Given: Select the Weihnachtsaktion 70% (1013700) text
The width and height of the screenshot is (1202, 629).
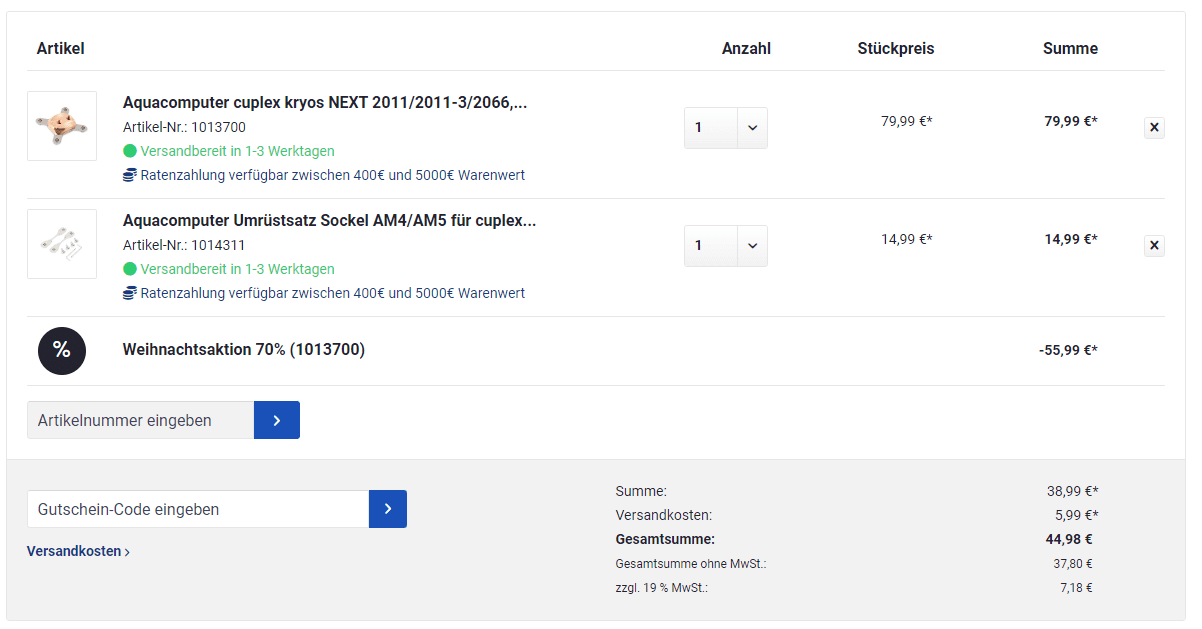Looking at the screenshot, I should click(244, 350).
